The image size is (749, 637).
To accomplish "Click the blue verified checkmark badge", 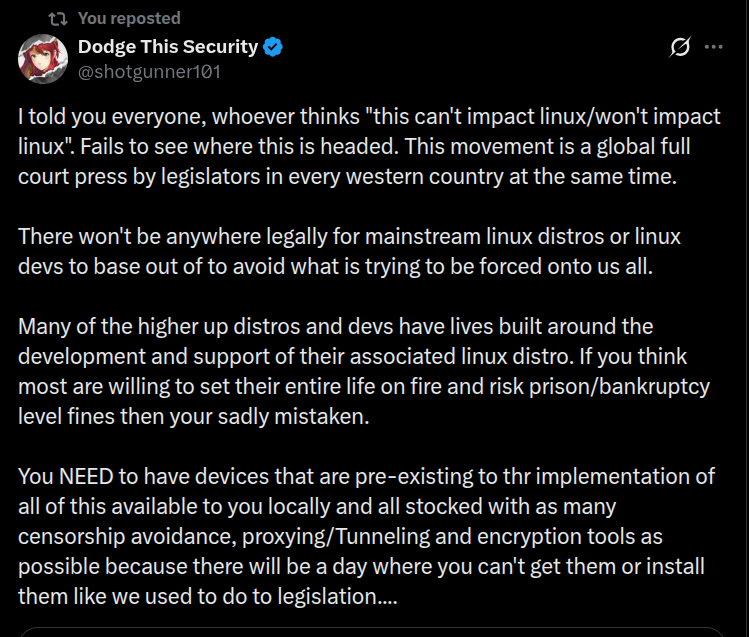I will [x=273, y=47].
